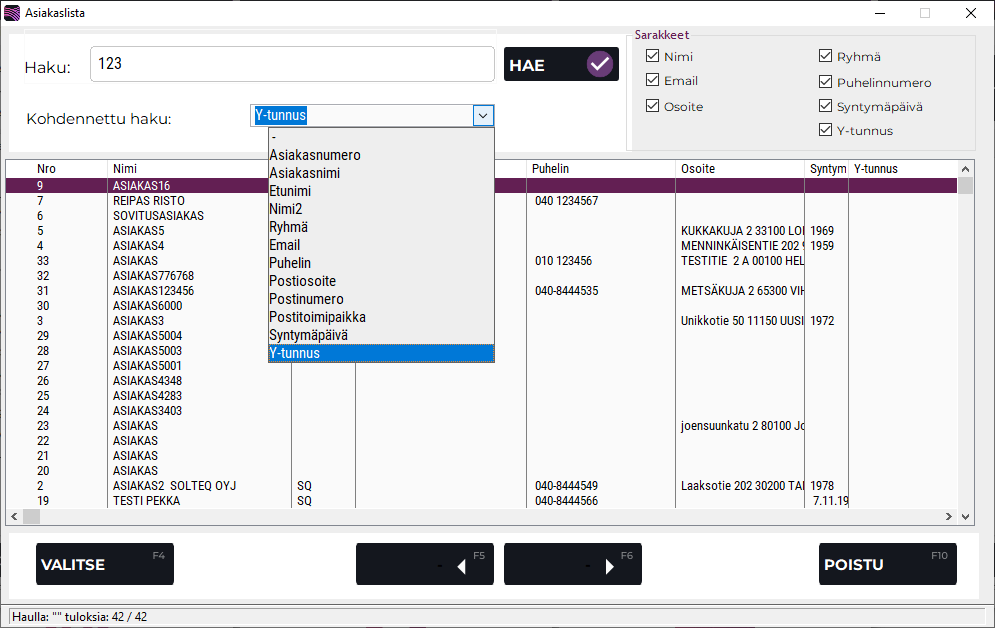Click the vertical scrollbar down arrow
995x628 pixels.
point(965,517)
